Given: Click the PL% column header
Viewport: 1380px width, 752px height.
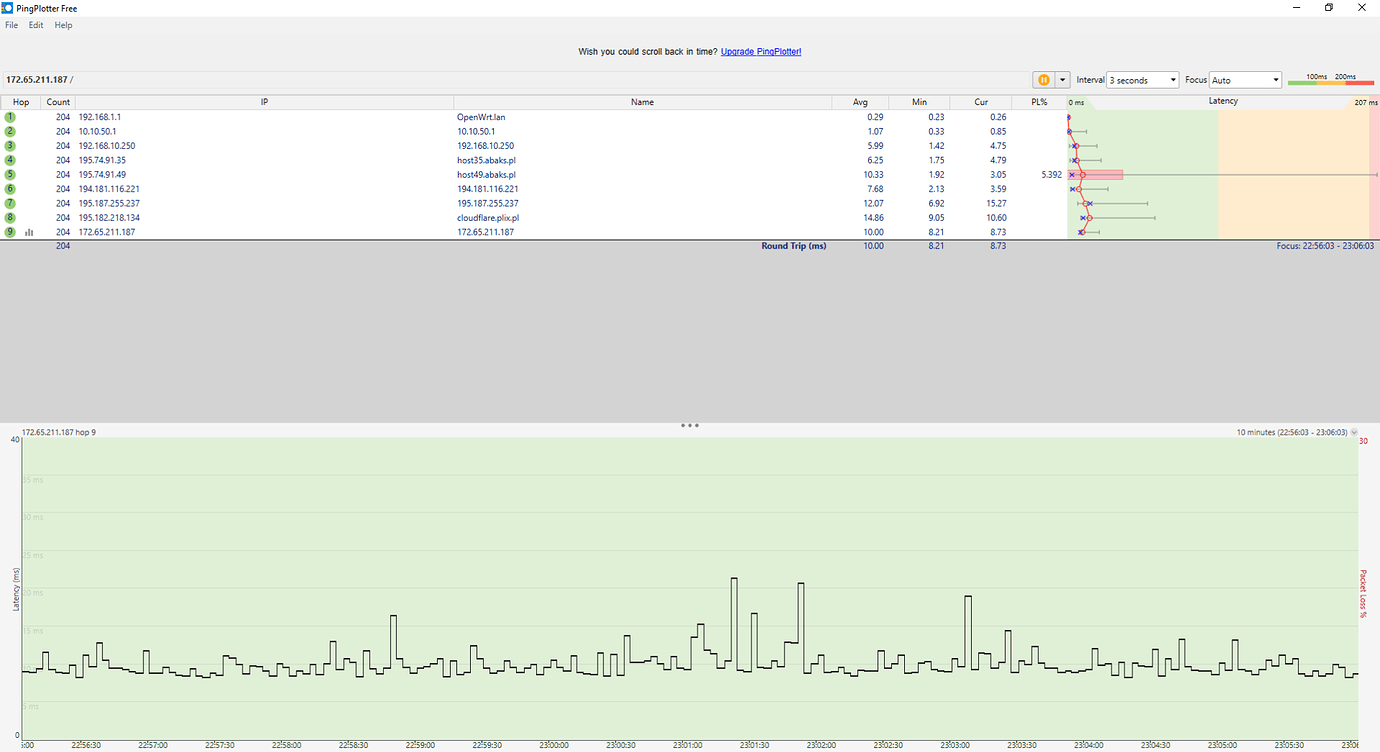Looking at the screenshot, I should tap(1039, 102).
